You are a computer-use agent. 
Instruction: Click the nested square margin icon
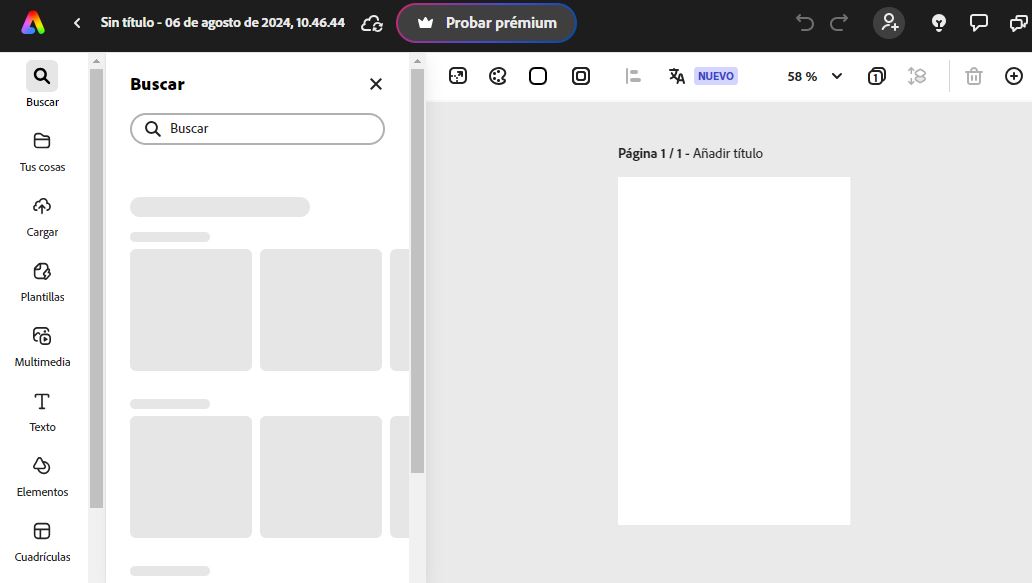(580, 76)
